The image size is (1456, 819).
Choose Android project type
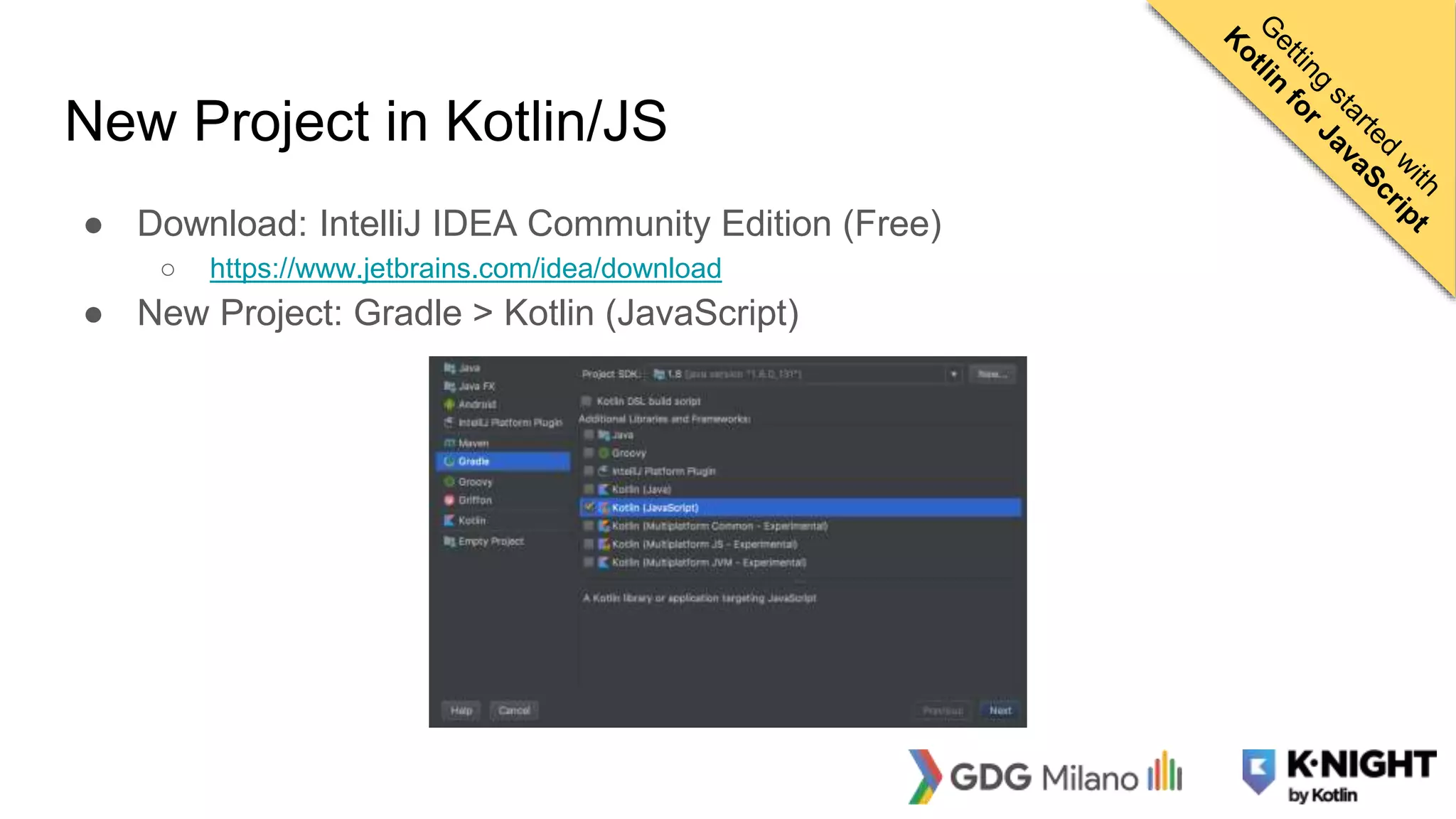[477, 405]
